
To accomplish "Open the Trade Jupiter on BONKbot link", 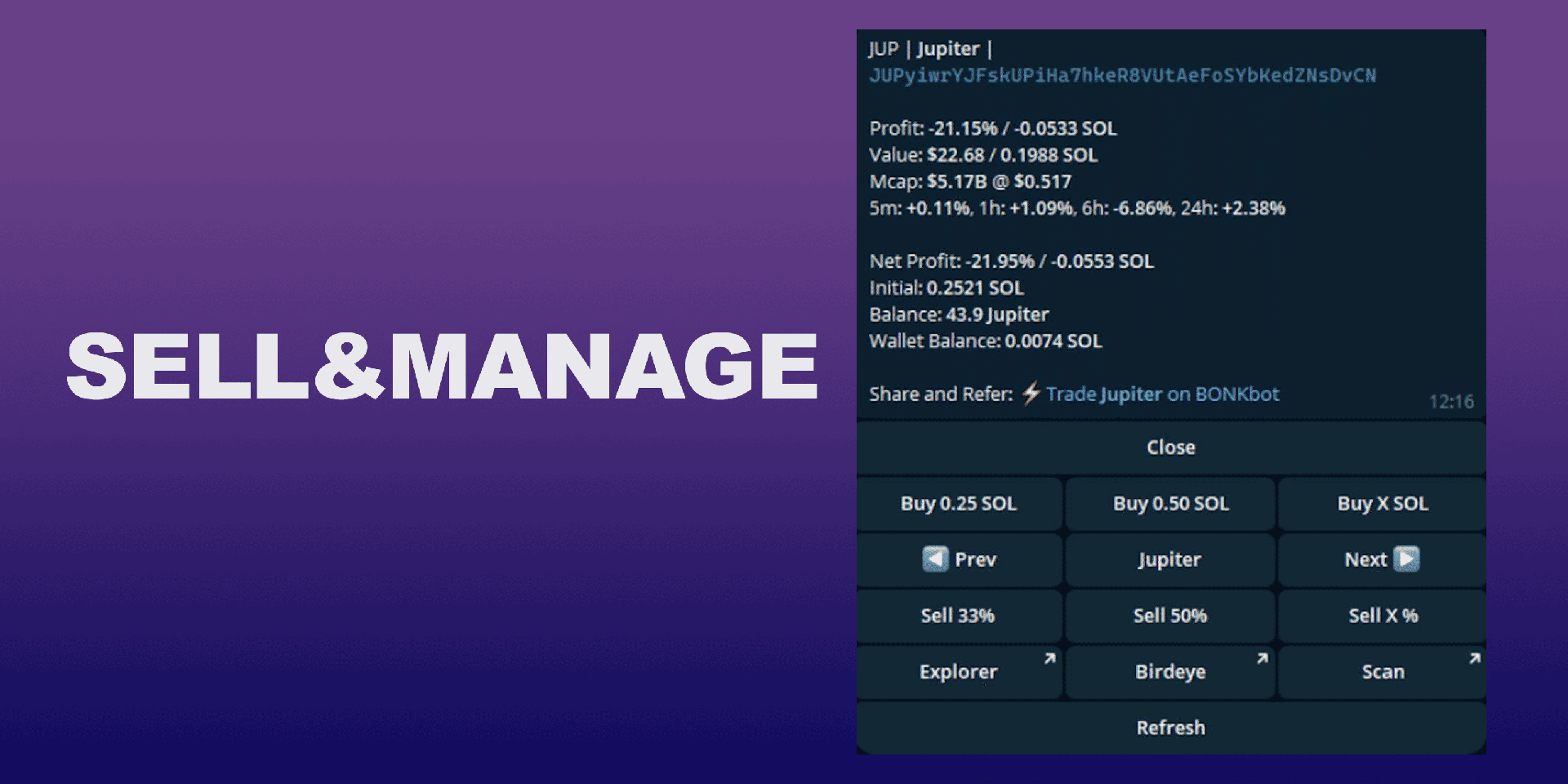I will [1162, 394].
